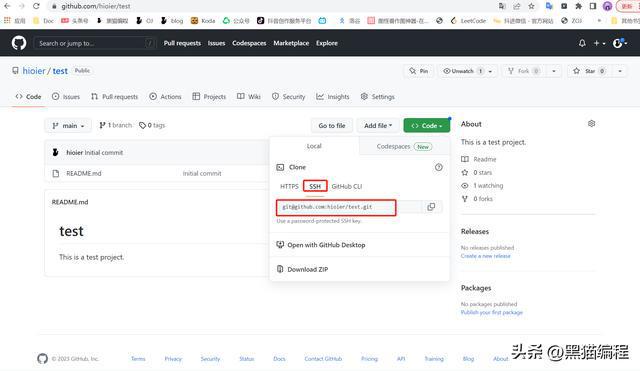Screen dimensions: 640x371
Task: Click Download ZIP
Action: pyautogui.click(x=307, y=269)
